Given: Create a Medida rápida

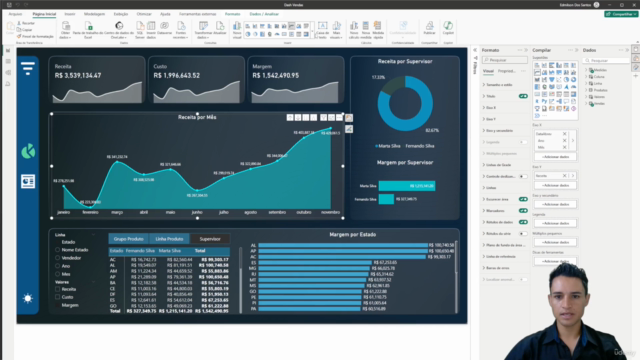Looking at the screenshot, I should [378, 30].
